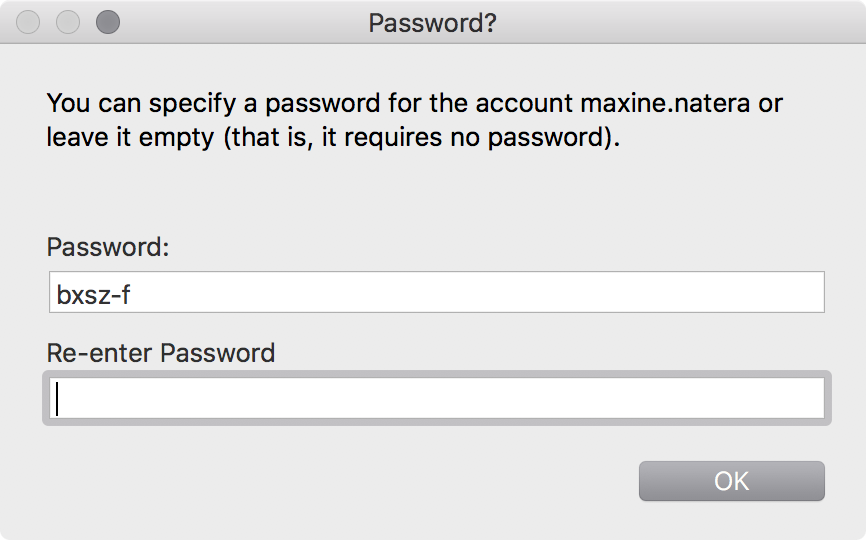Click into the Re-enter Password field
866x540 pixels.
(435, 399)
